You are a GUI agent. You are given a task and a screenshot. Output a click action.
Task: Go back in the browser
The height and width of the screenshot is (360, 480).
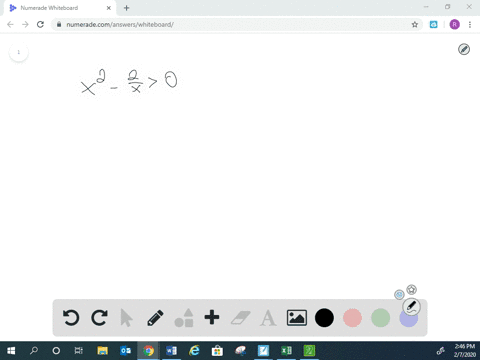[x=10, y=24]
